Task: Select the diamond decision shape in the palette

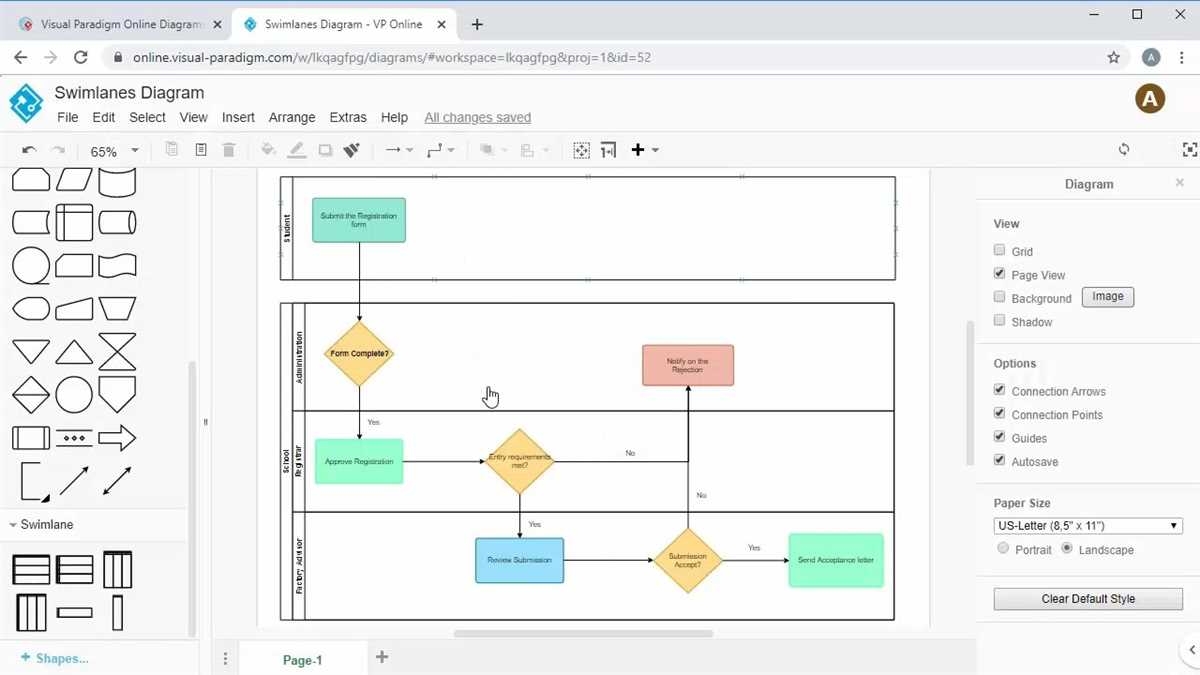Action: tap(31, 397)
